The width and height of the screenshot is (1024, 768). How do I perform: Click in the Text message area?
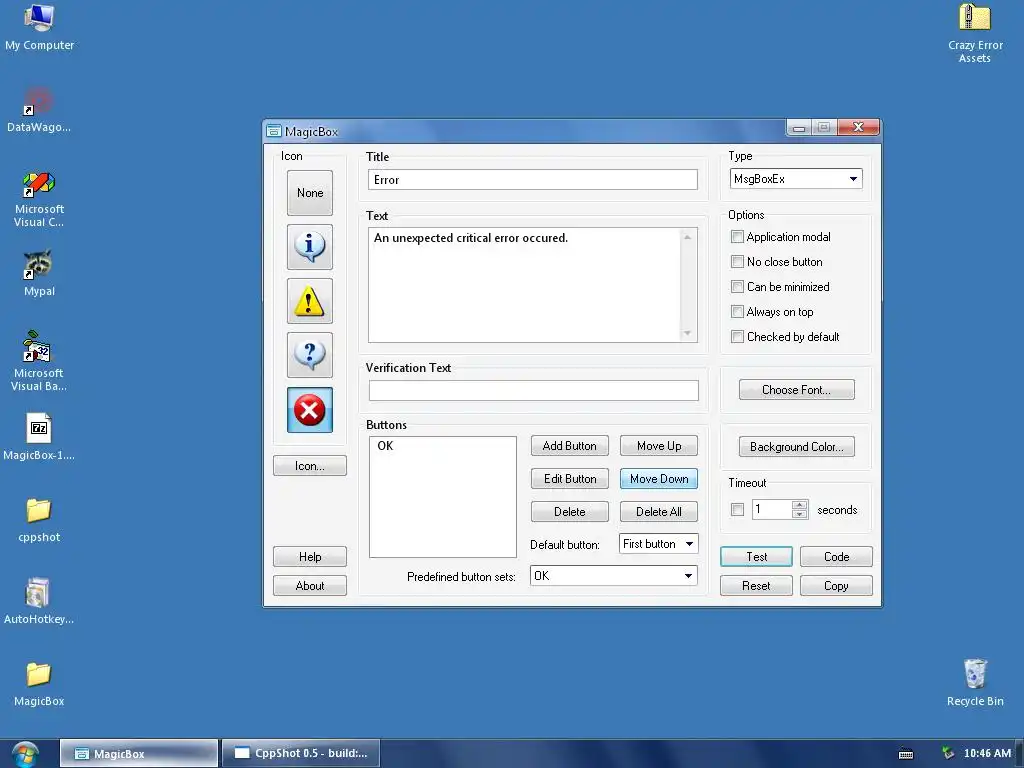[x=524, y=285]
